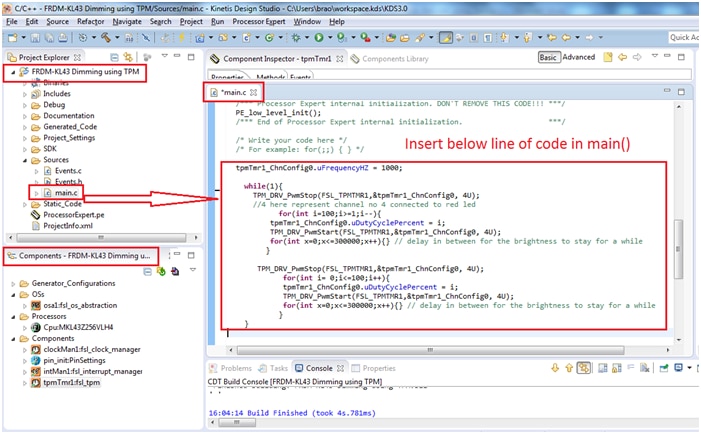Switch to Basic view mode

click(x=548, y=58)
